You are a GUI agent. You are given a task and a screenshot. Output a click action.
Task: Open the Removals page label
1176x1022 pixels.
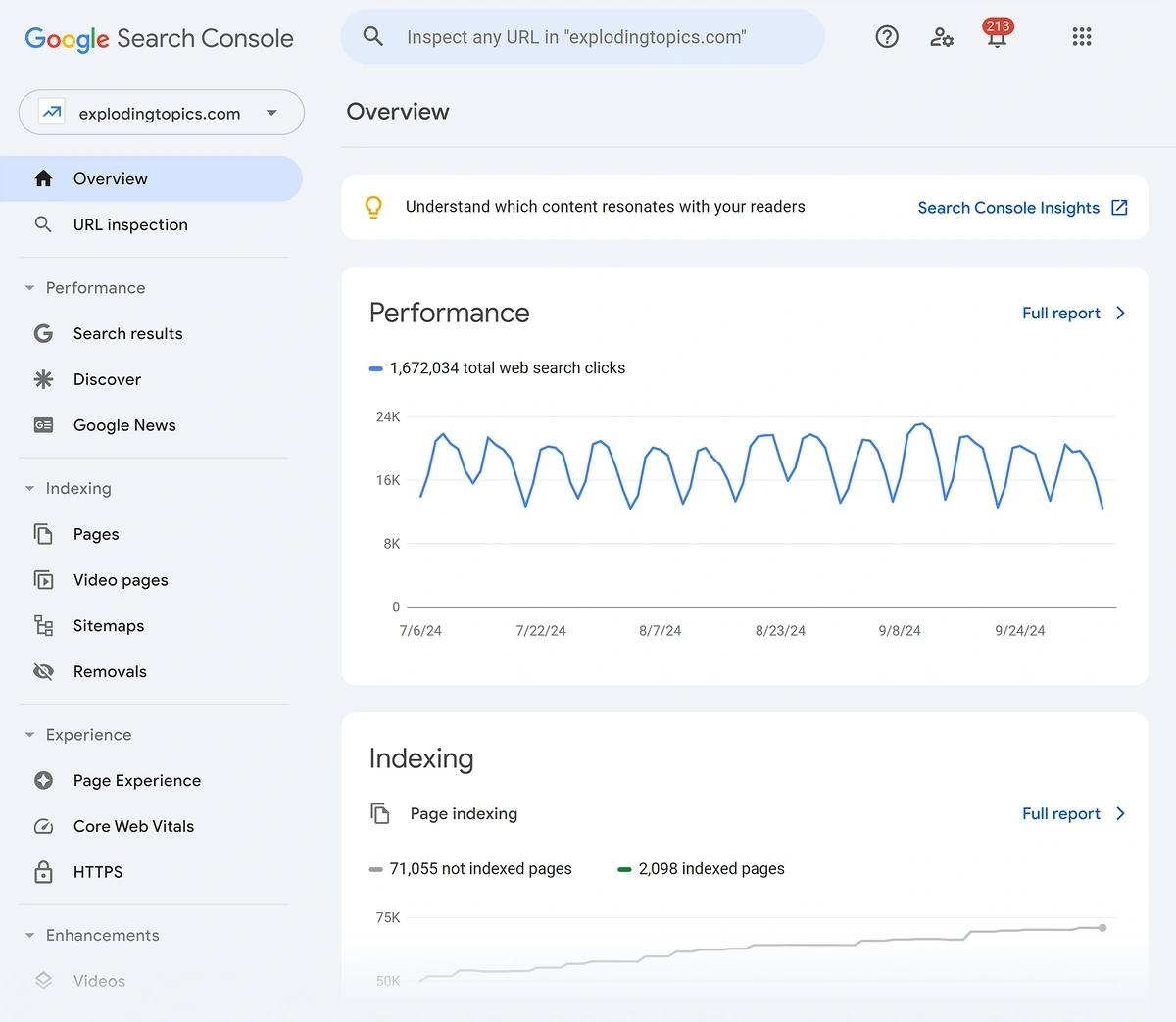[x=110, y=671]
